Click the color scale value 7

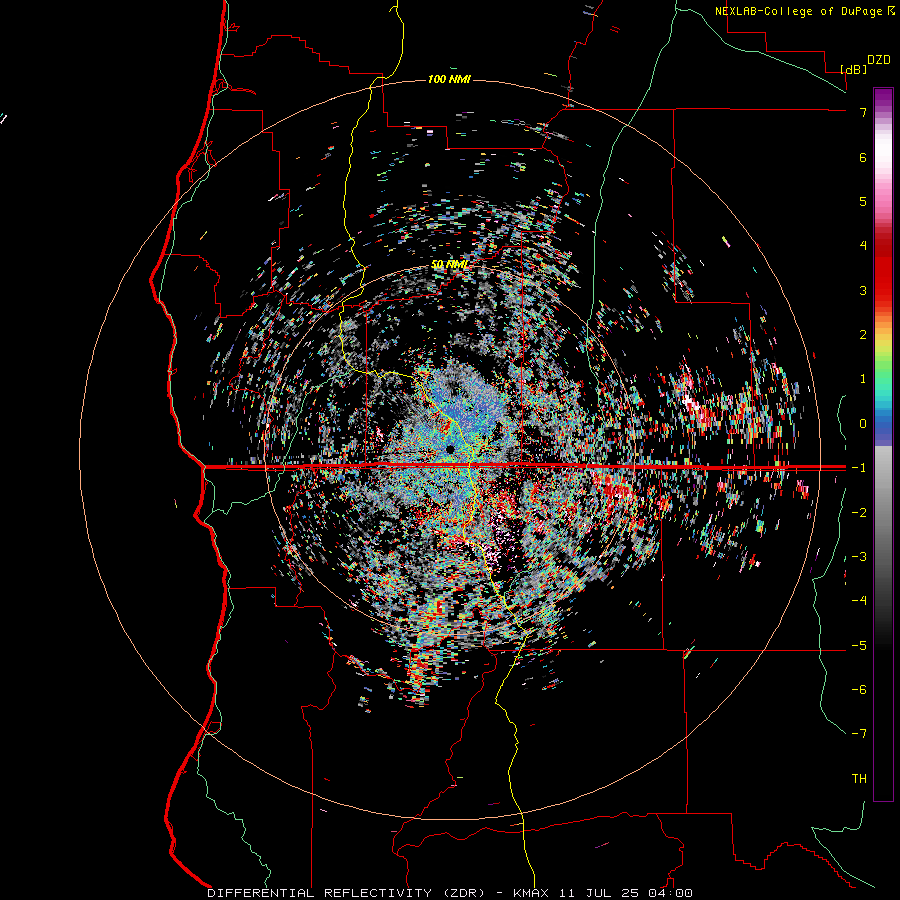[863, 112]
